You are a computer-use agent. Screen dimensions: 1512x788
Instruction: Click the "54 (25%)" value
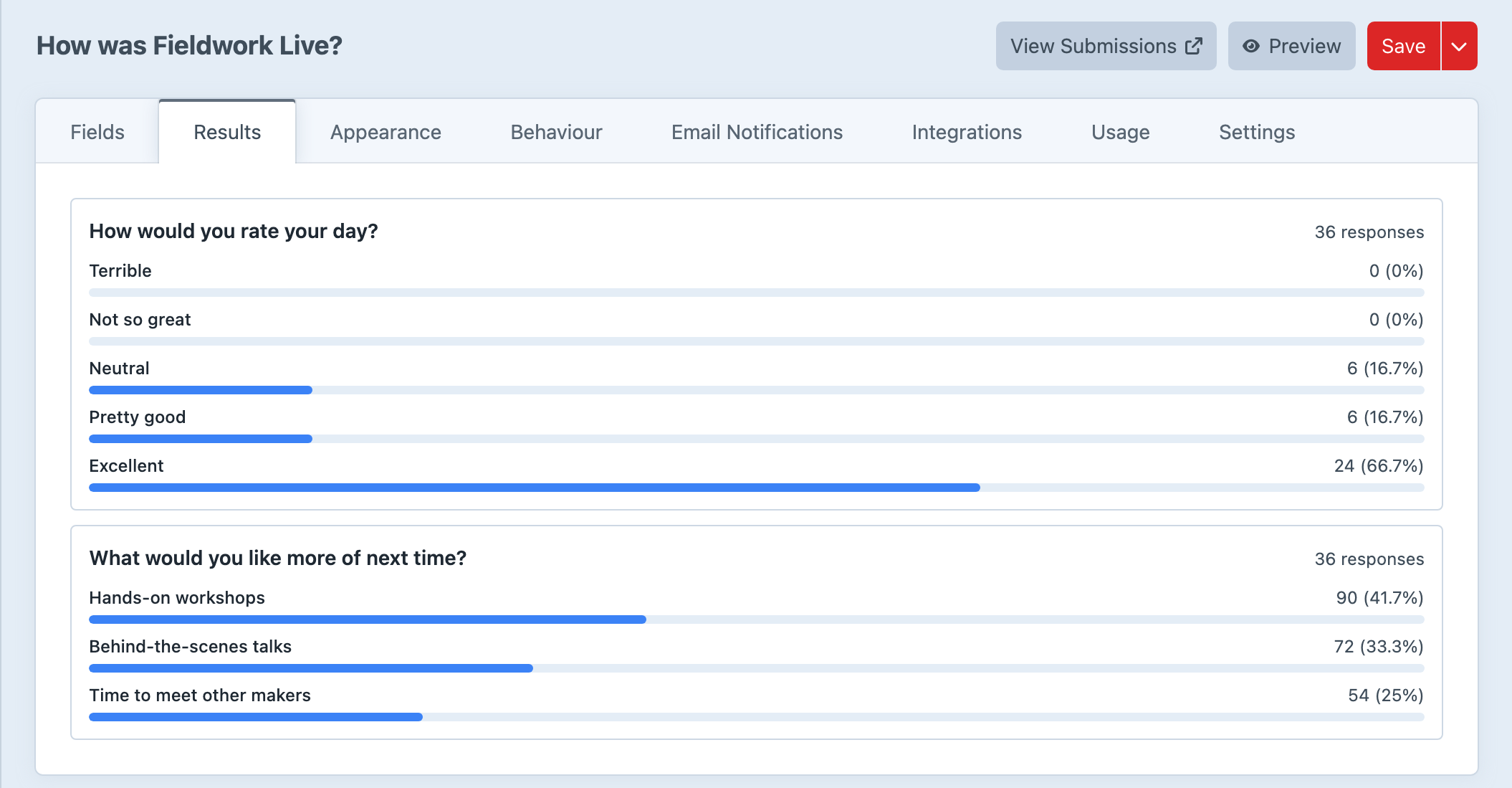pos(1386,696)
